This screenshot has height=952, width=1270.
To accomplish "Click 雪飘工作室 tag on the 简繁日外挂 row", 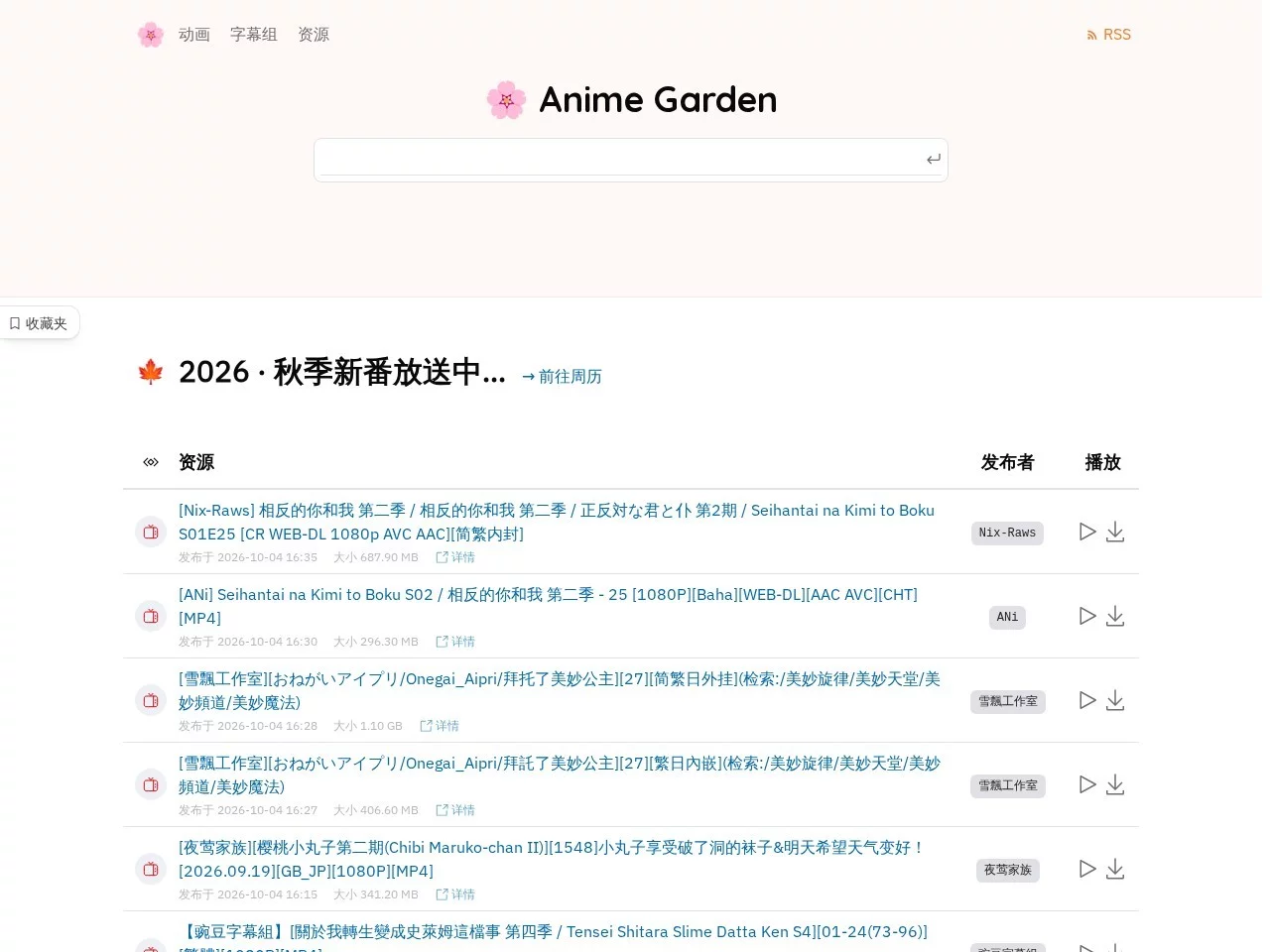I will [x=1007, y=701].
